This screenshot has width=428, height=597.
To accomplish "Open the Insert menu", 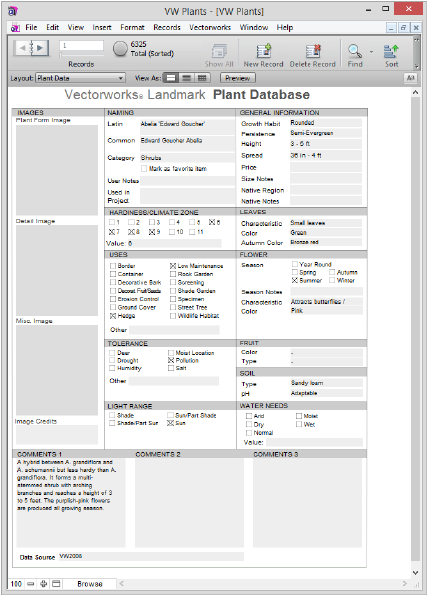I will click(102, 27).
